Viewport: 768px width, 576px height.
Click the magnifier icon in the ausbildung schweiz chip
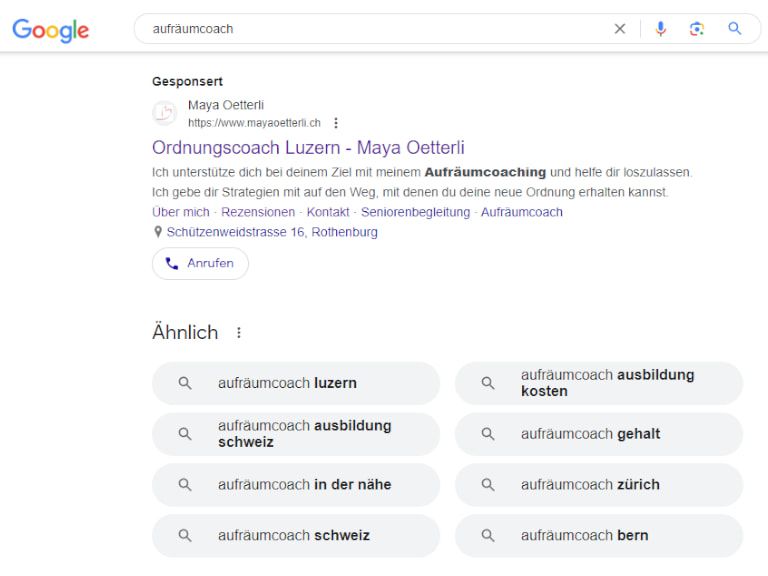pos(185,434)
